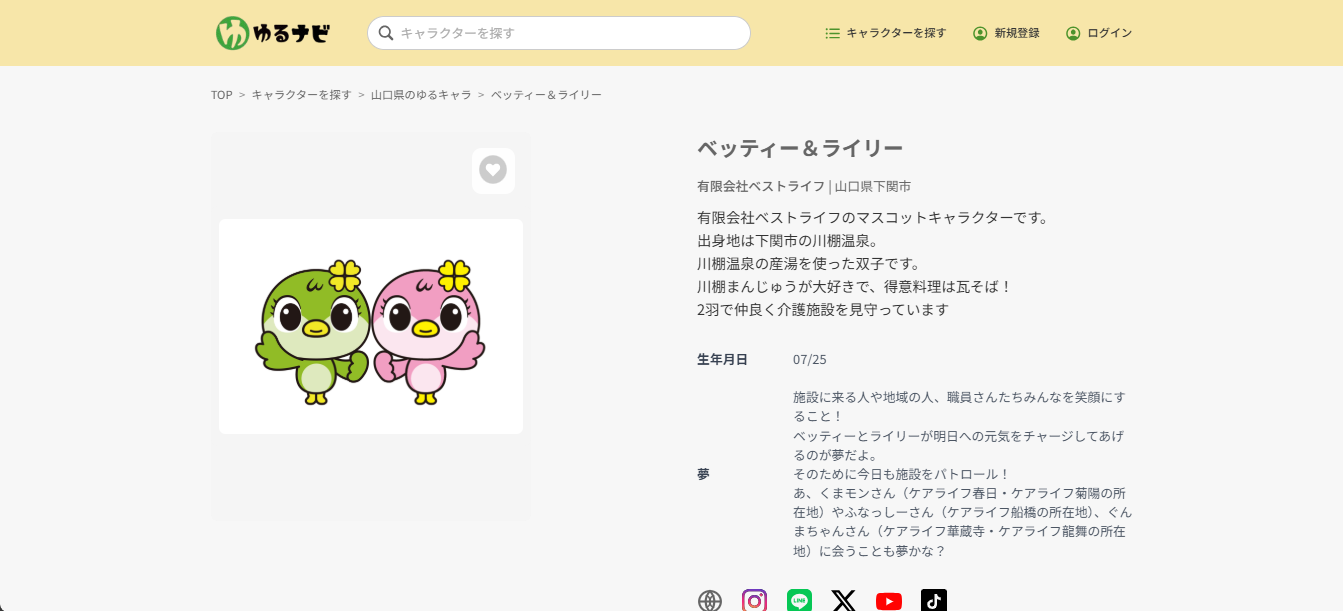Click the ベッティー＆ライリー breadcrumb item
The height and width of the screenshot is (611, 1343).
(546, 95)
